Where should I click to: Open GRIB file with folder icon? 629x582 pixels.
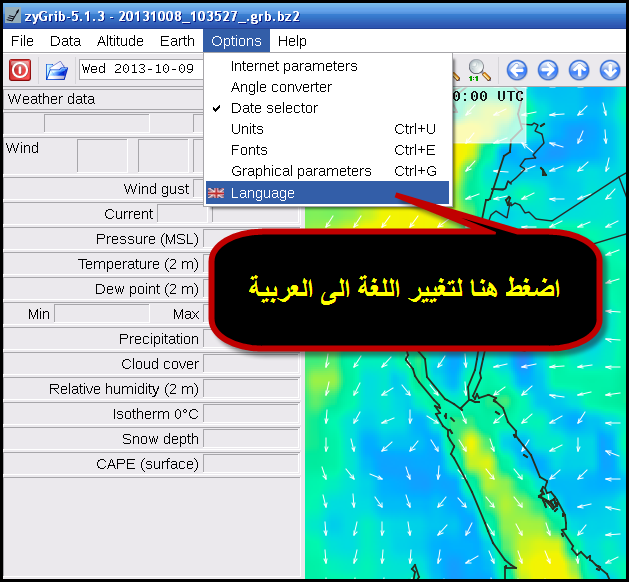coord(56,71)
